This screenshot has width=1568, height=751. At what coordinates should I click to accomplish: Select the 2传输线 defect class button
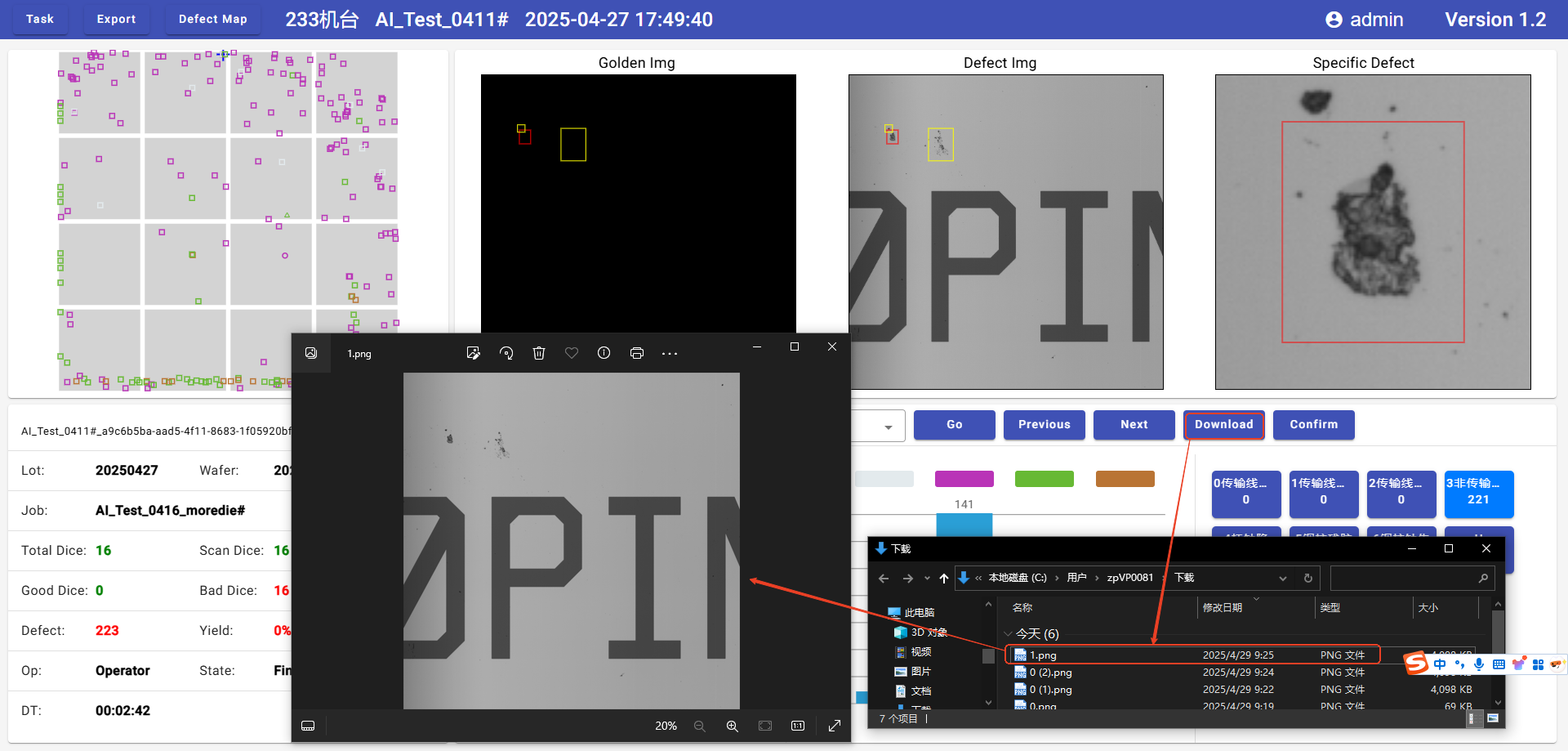tap(1401, 494)
